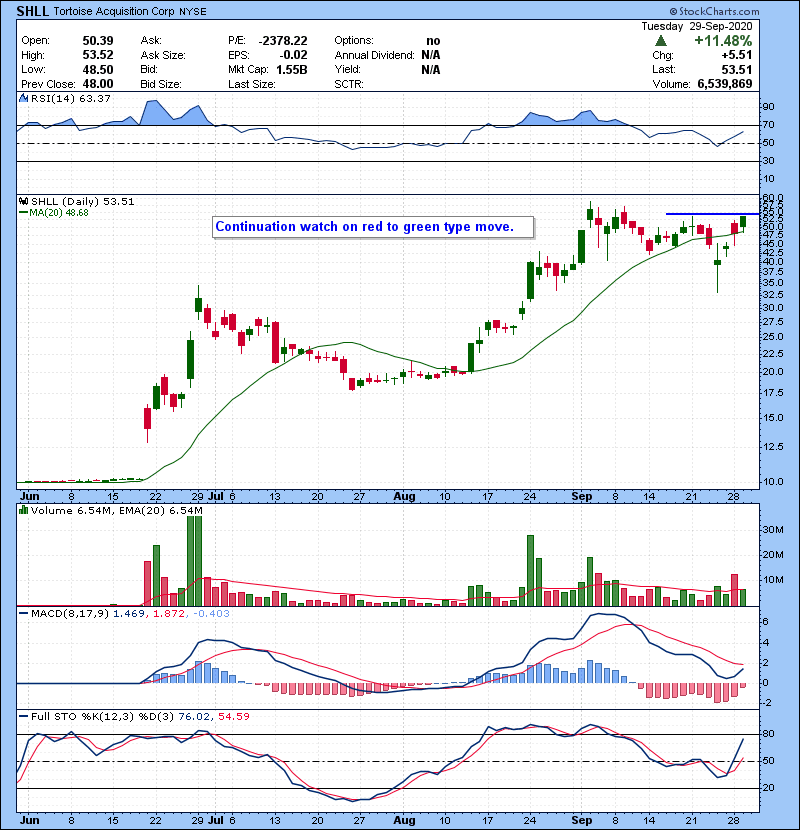Click the Volume 6,539,869 value
Viewport: 800px width, 830px height.
725,84
